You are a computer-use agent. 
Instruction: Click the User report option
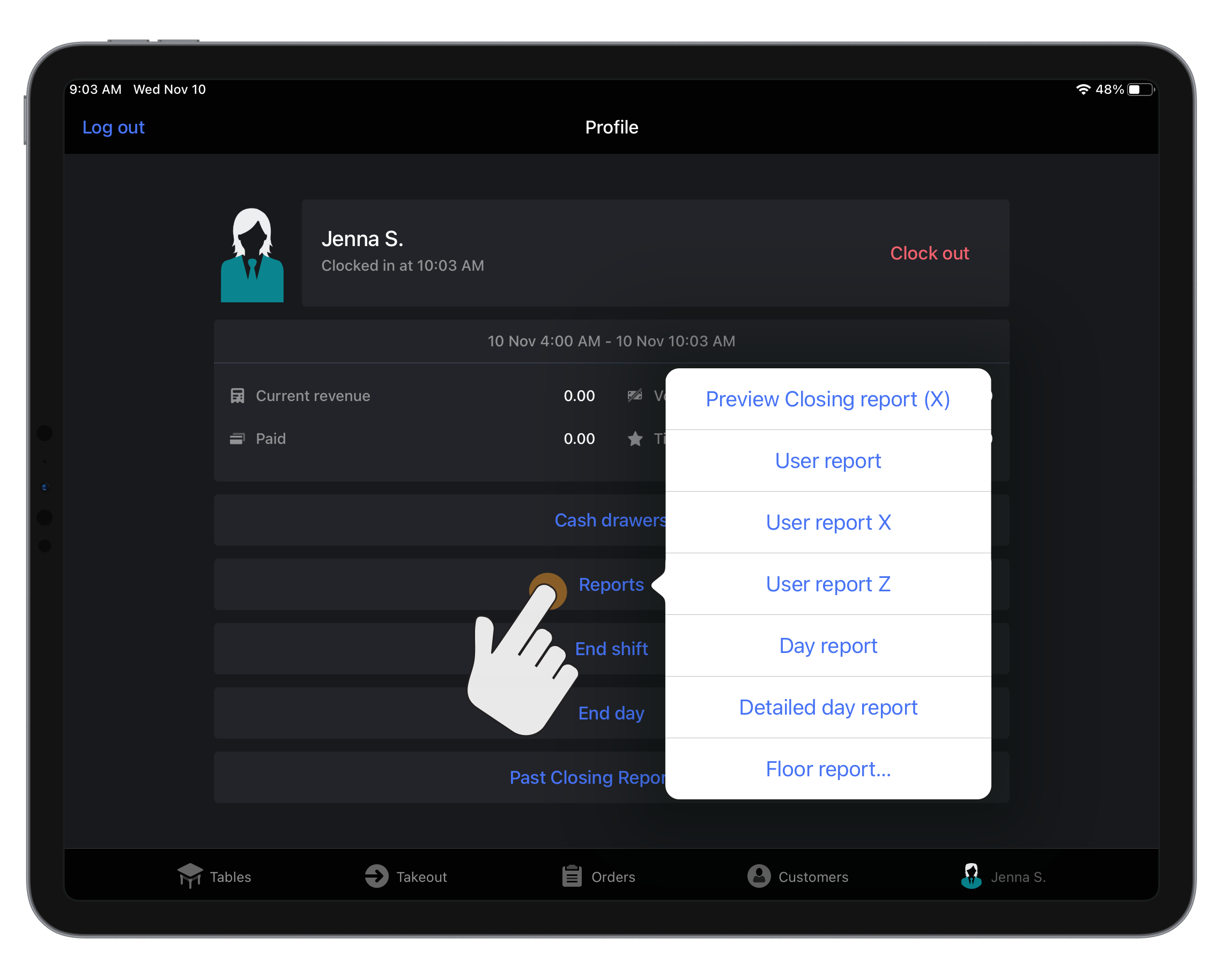click(828, 460)
